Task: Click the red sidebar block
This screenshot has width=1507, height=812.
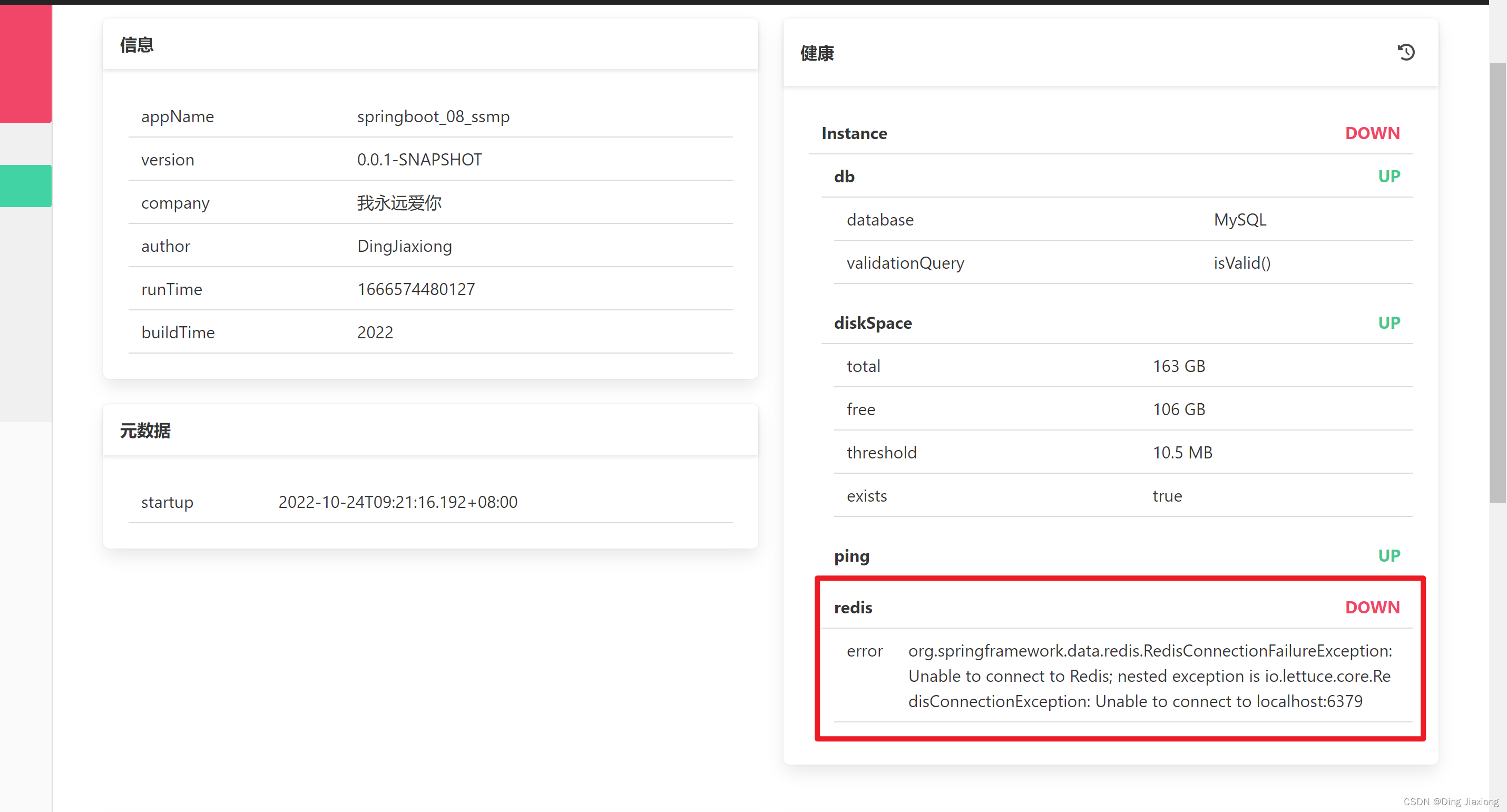Action: [x=26, y=64]
